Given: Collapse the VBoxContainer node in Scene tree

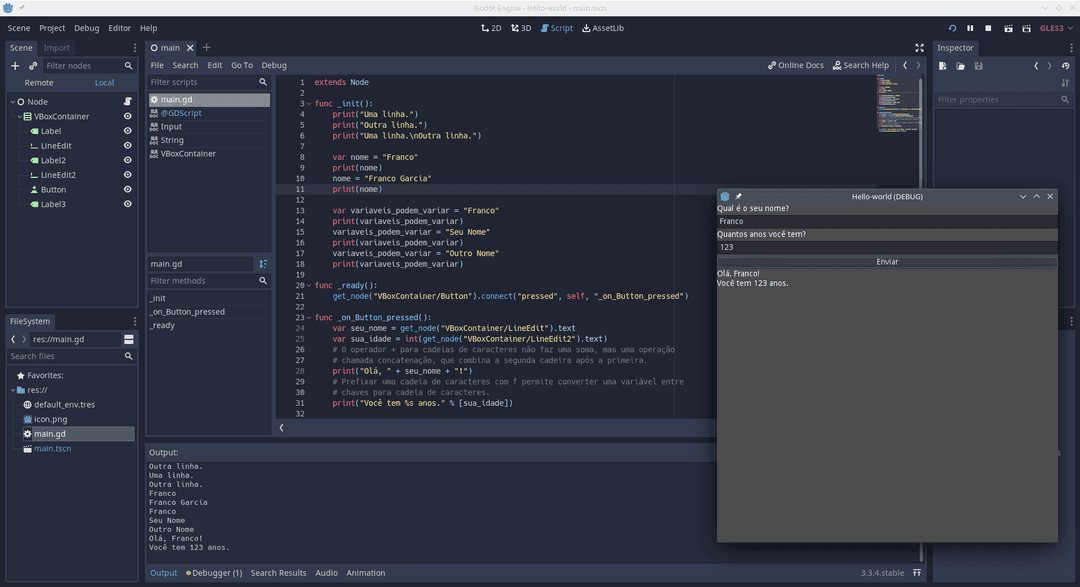Looking at the screenshot, I should [20, 116].
